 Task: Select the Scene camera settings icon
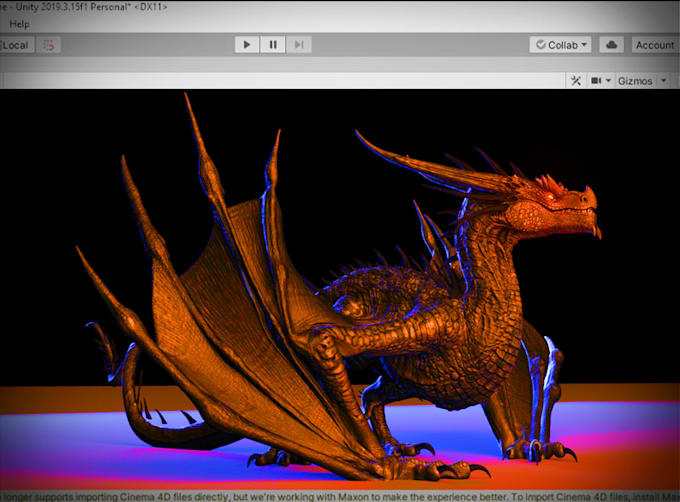596,81
